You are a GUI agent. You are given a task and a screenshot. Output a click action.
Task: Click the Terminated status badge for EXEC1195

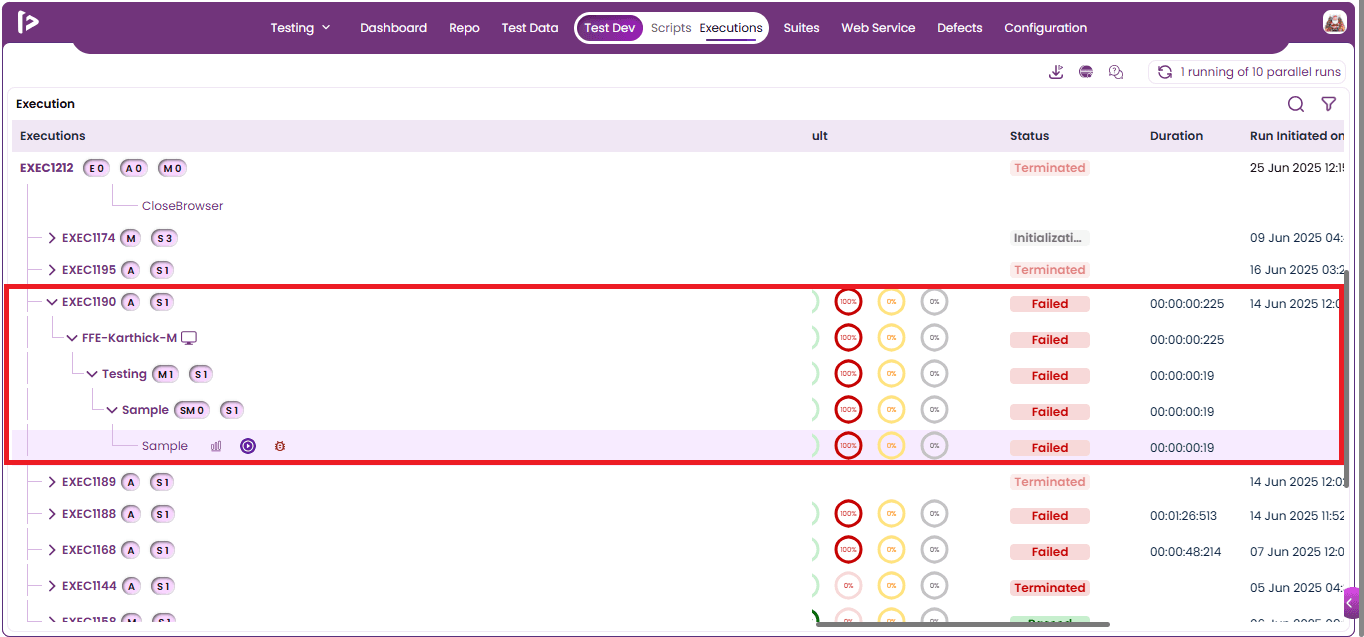1050,270
